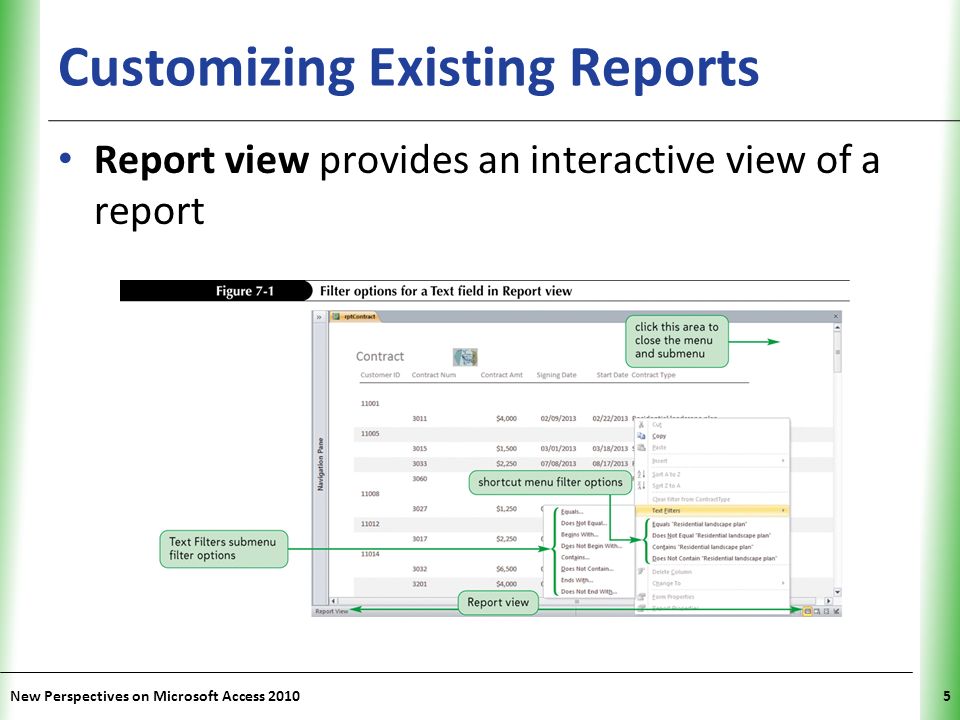Open the Insert submenu
Viewport: 960px width, 720px height.
(x=712, y=460)
